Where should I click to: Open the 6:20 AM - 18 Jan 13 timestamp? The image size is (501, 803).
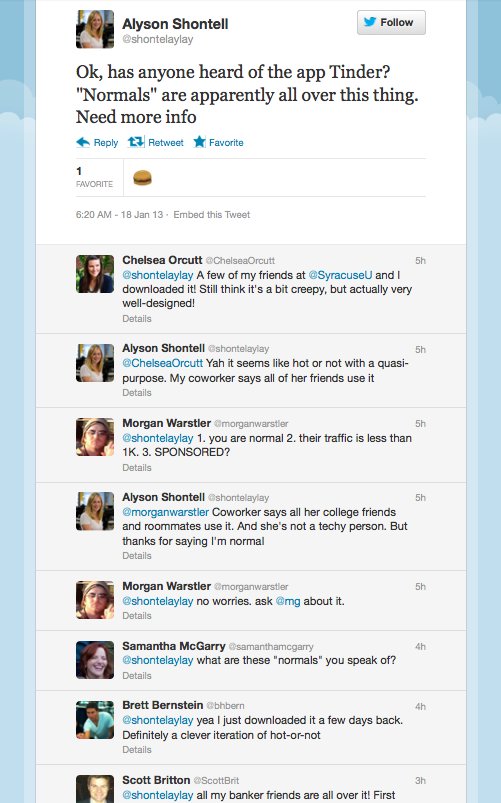119,215
